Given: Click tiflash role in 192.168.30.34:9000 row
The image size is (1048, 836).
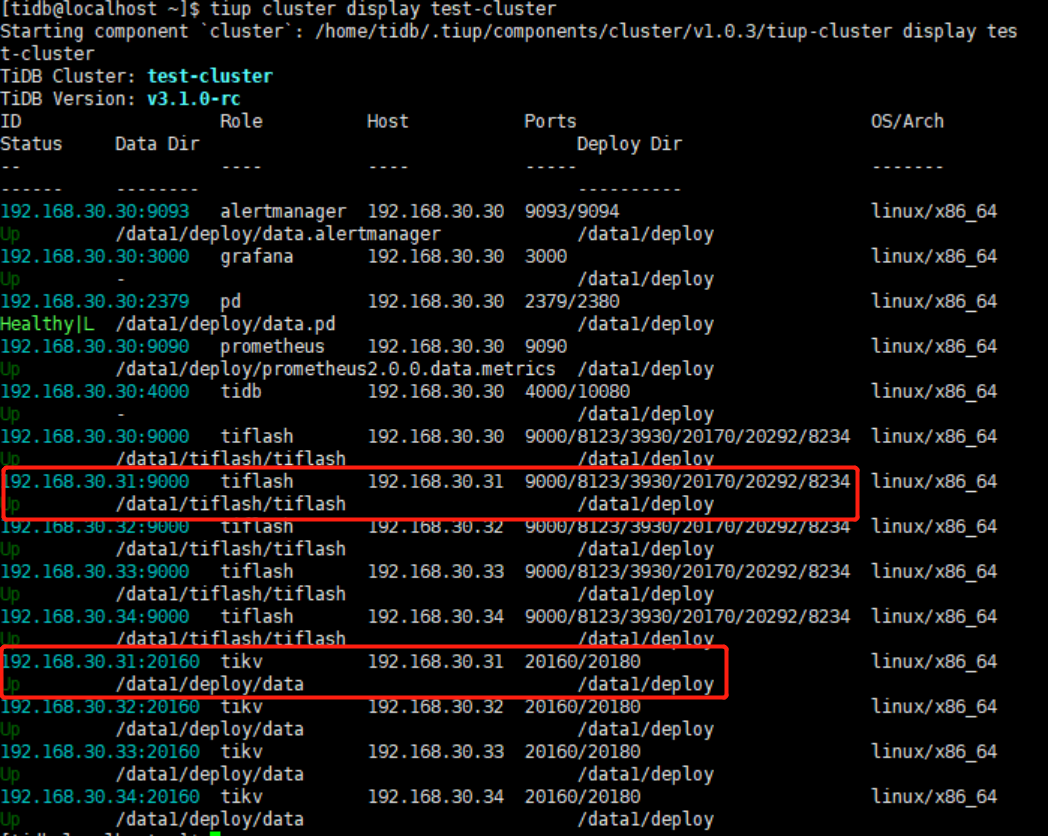Looking at the screenshot, I should tap(257, 616).
